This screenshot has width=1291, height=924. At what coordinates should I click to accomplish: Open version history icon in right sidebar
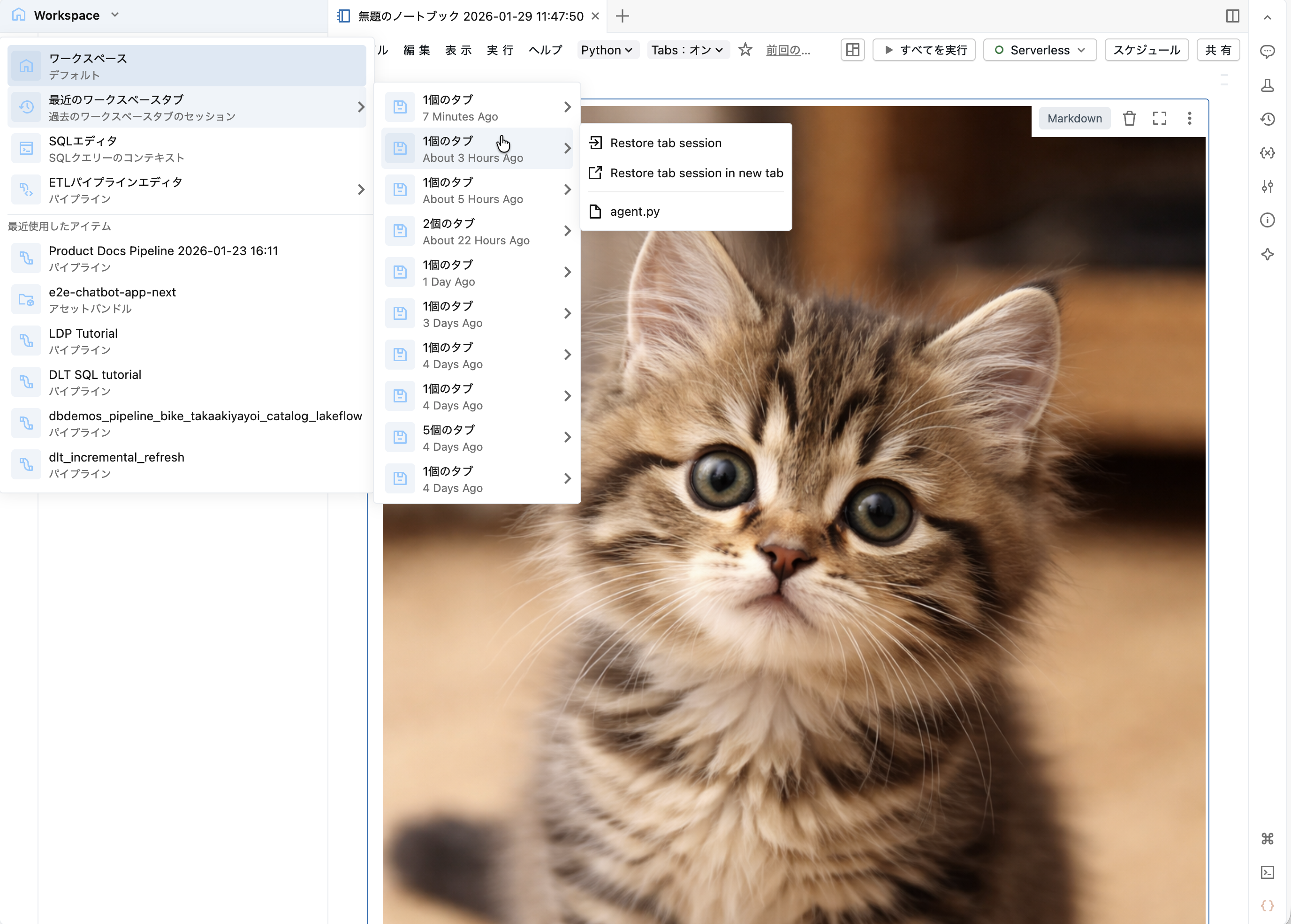(1267, 119)
